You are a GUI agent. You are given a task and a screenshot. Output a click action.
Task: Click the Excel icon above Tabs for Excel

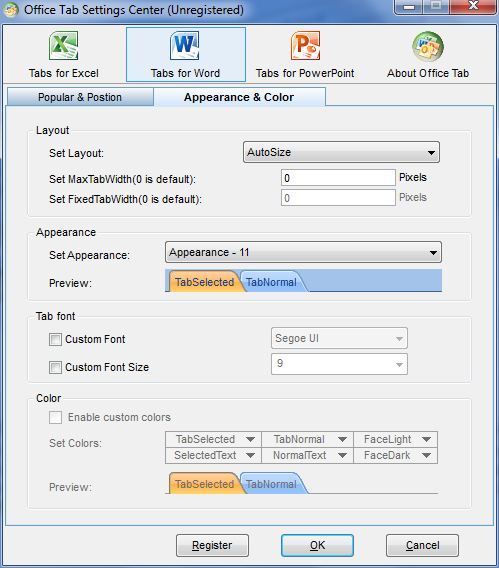(x=64, y=46)
